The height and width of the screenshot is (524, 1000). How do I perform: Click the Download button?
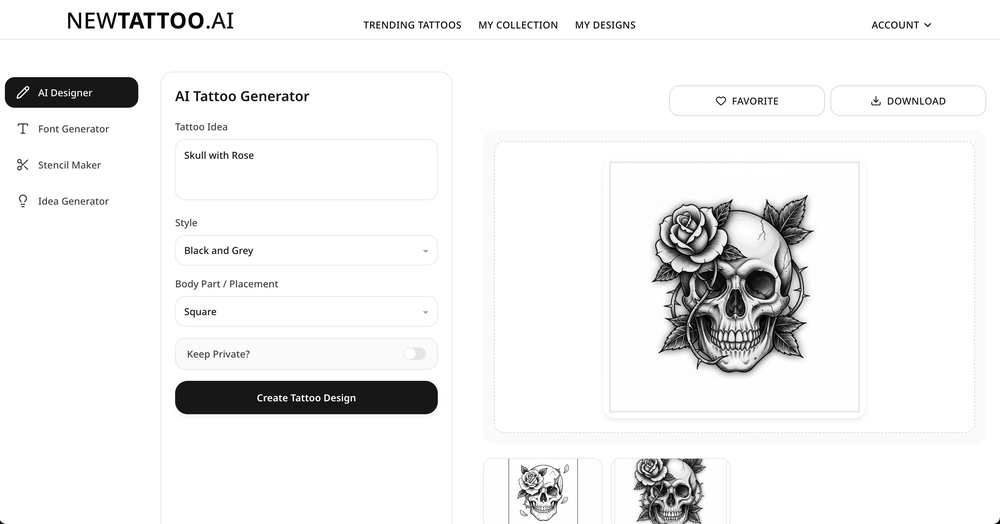pos(908,101)
